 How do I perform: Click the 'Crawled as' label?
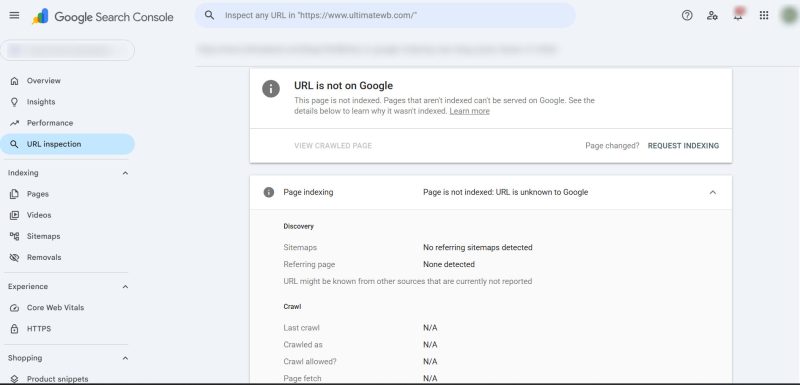(x=303, y=345)
